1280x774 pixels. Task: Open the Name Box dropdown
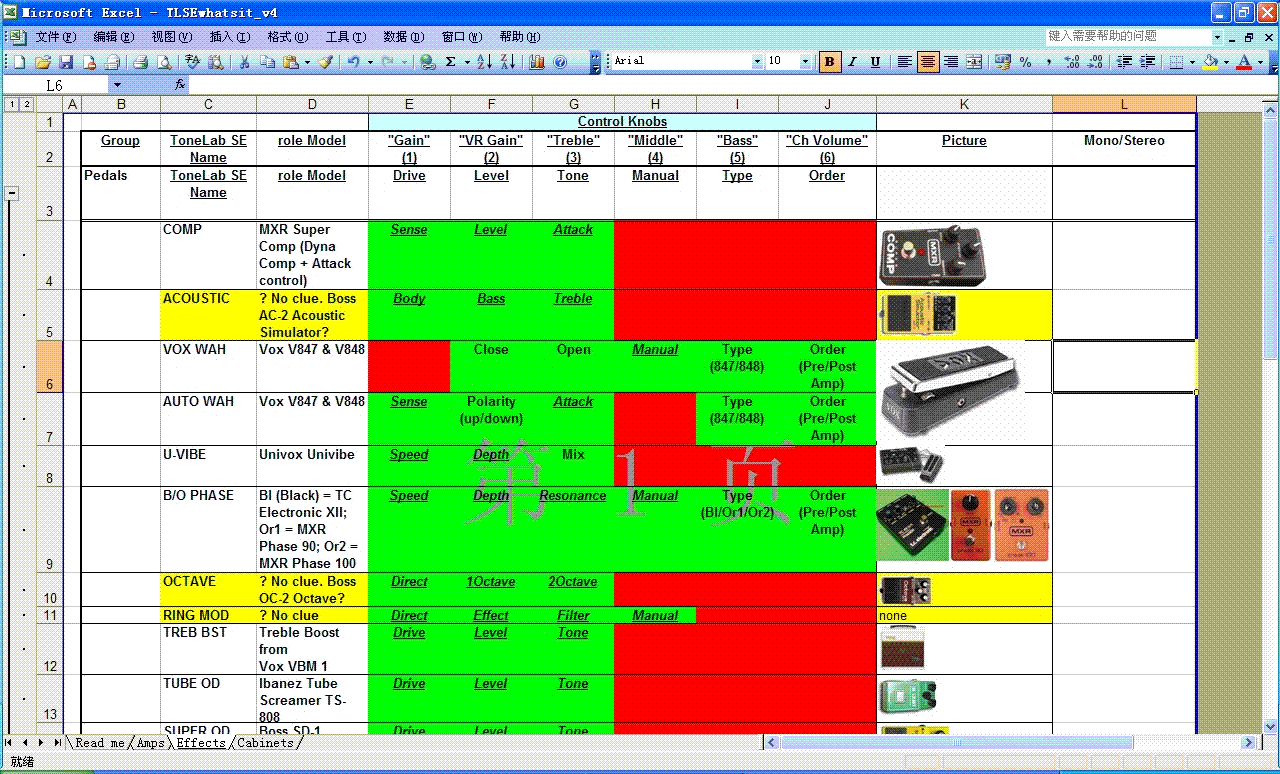[x=116, y=85]
